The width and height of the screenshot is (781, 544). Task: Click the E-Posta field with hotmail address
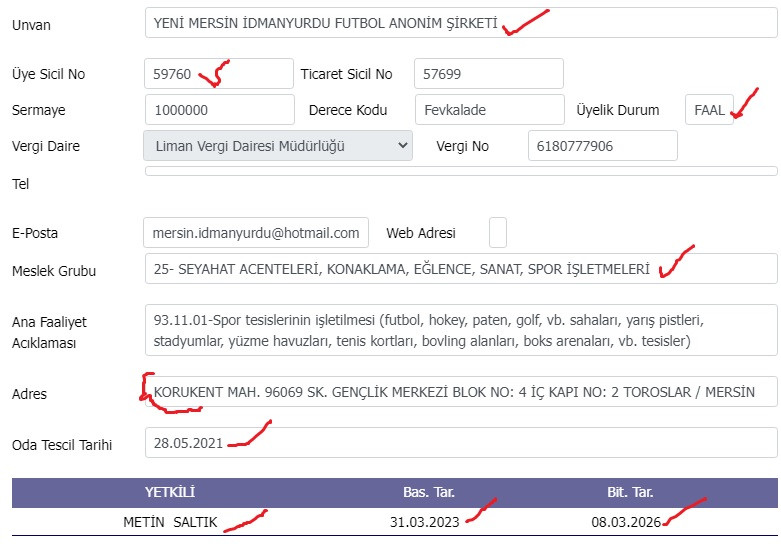click(x=256, y=233)
